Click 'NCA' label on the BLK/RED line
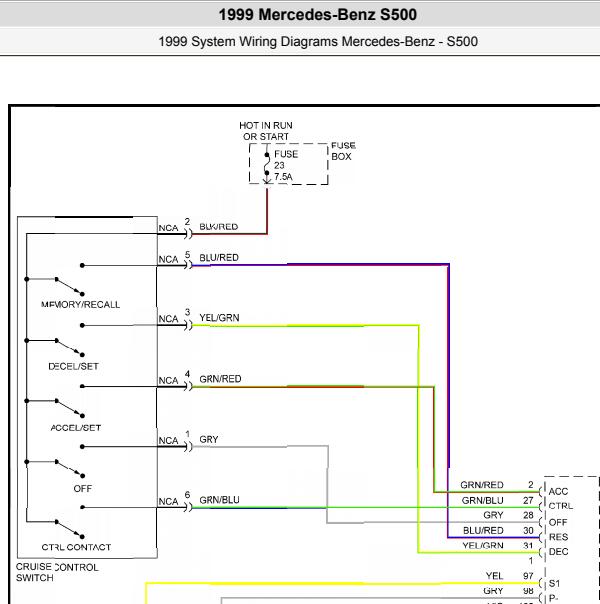The height and width of the screenshot is (604, 600). [168, 228]
